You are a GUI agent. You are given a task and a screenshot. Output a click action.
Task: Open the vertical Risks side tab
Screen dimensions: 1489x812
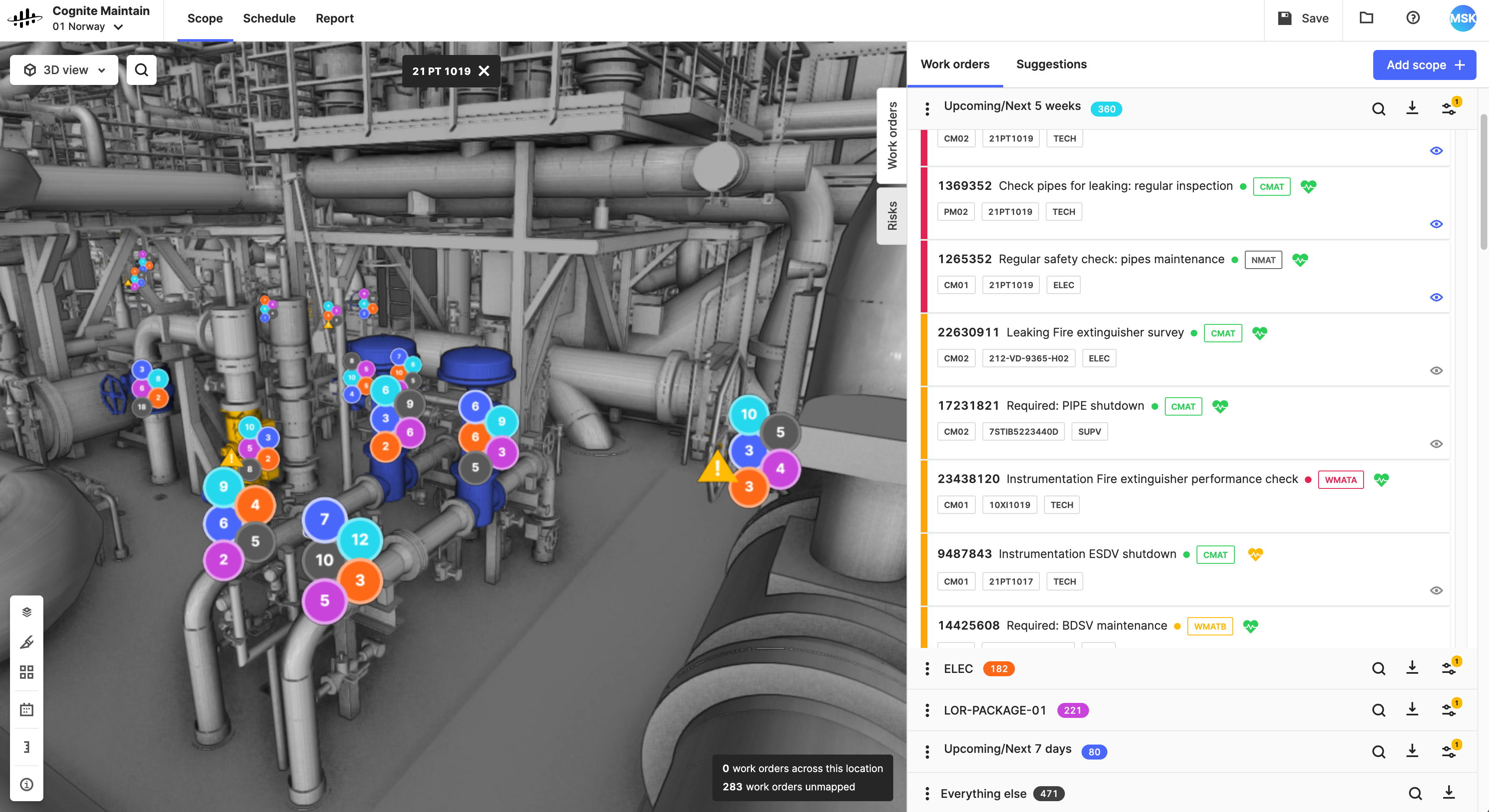click(x=892, y=216)
